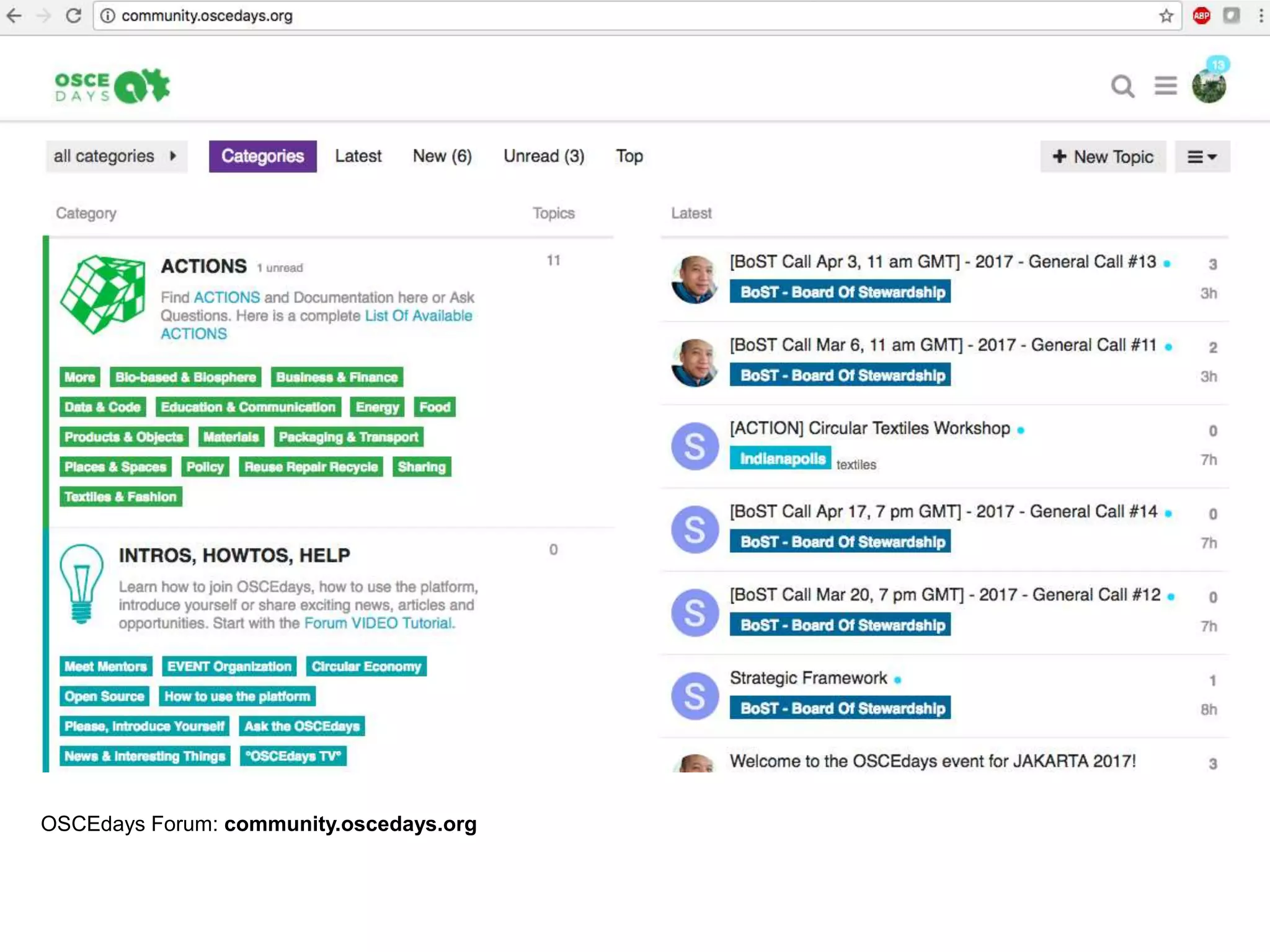Screen dimensions: 1270x952
Task: Click the notification count badge on avatar
Action: click(1219, 64)
